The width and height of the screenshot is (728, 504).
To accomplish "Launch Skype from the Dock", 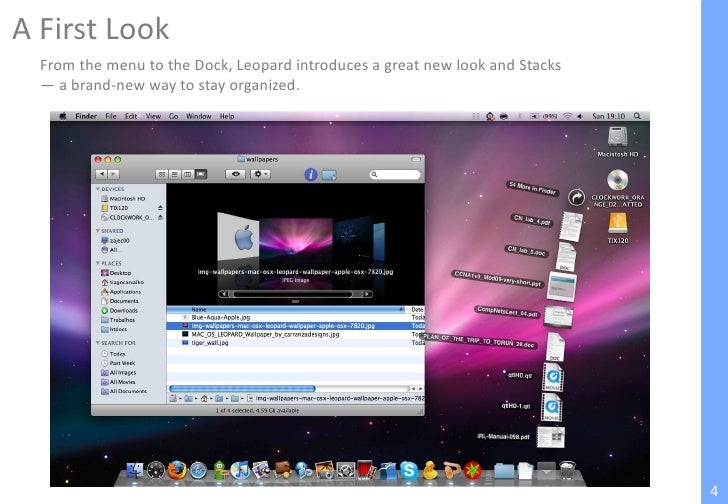I will 409,470.
